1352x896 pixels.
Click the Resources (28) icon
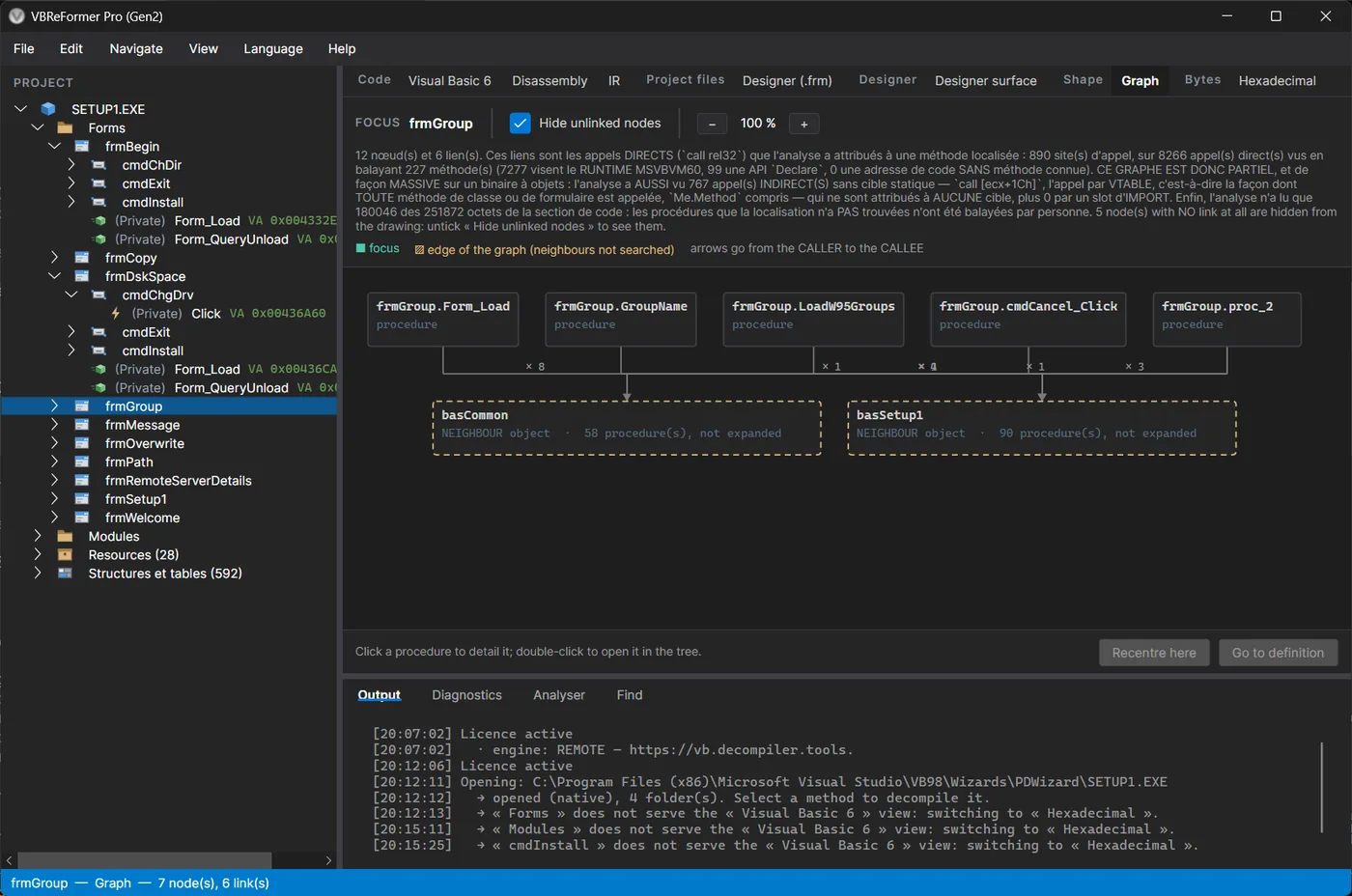coord(65,554)
